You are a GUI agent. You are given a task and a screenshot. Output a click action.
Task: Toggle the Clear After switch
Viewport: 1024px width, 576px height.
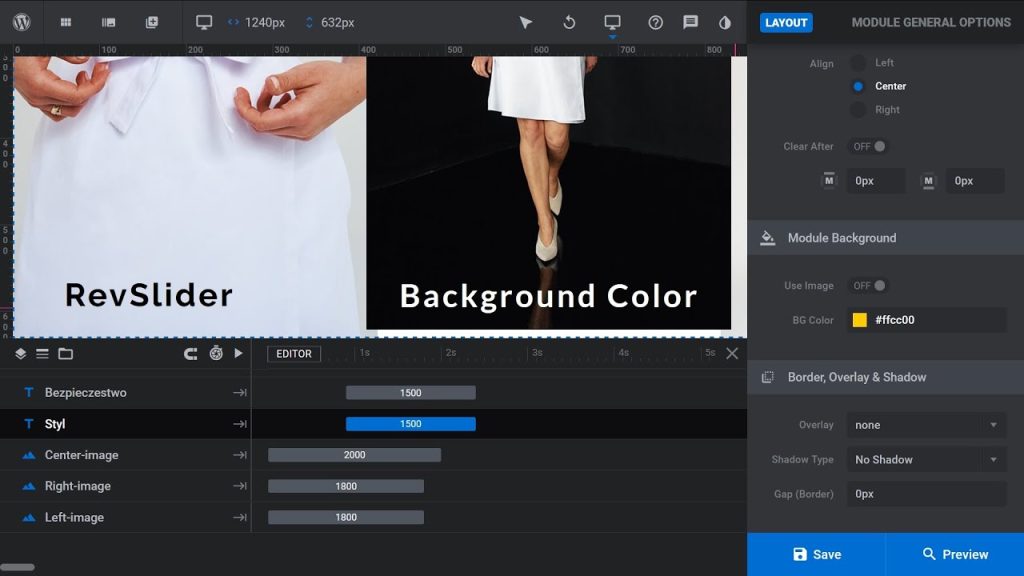[869, 146]
